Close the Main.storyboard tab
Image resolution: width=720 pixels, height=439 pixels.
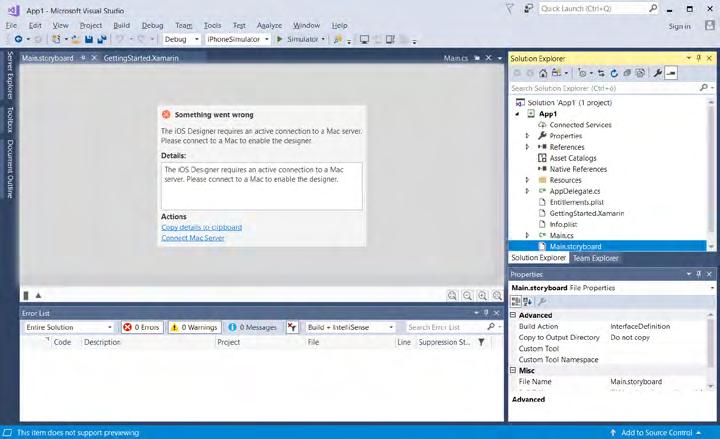point(94,58)
